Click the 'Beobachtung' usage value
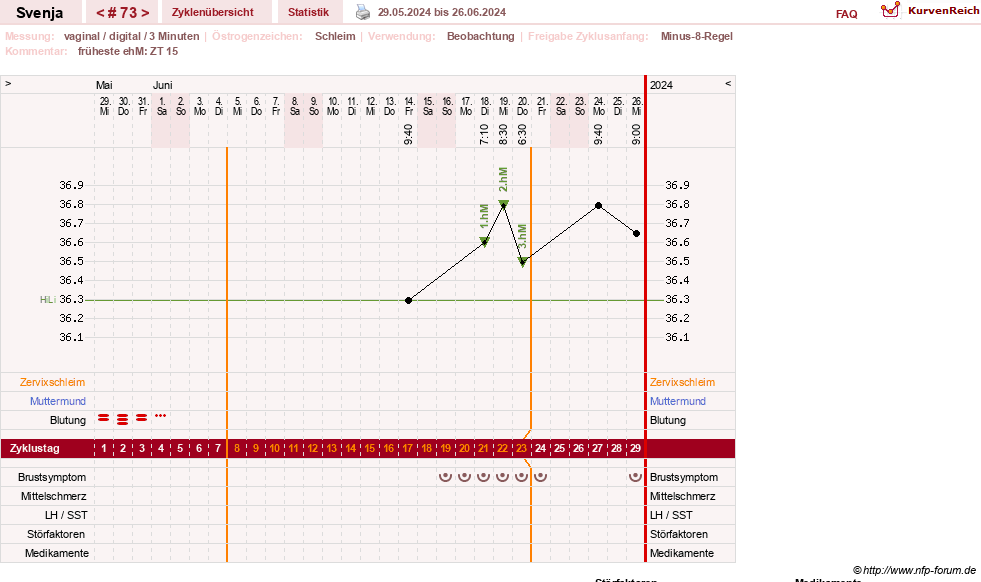This screenshot has height=582, width=981. tap(480, 36)
